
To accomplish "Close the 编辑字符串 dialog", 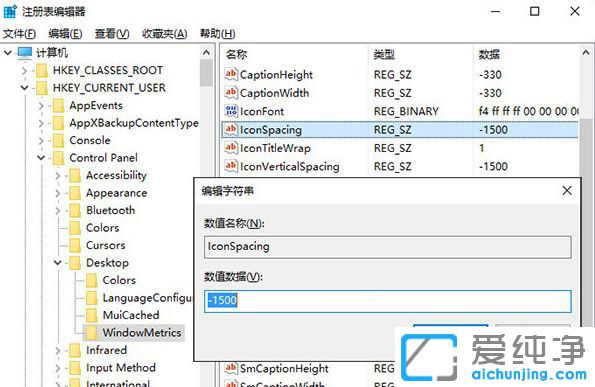I will [567, 190].
